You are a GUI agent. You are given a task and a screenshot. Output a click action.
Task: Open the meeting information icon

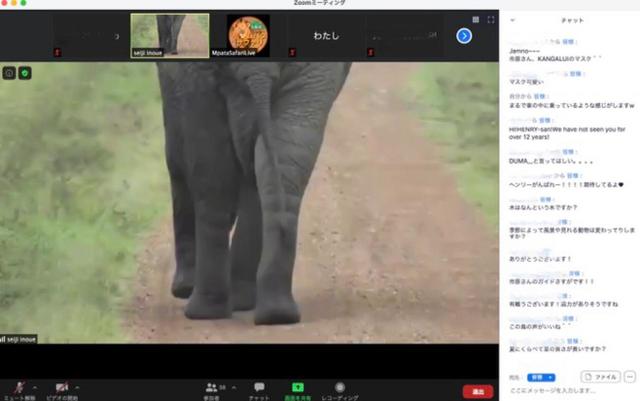pyautogui.click(x=9, y=73)
